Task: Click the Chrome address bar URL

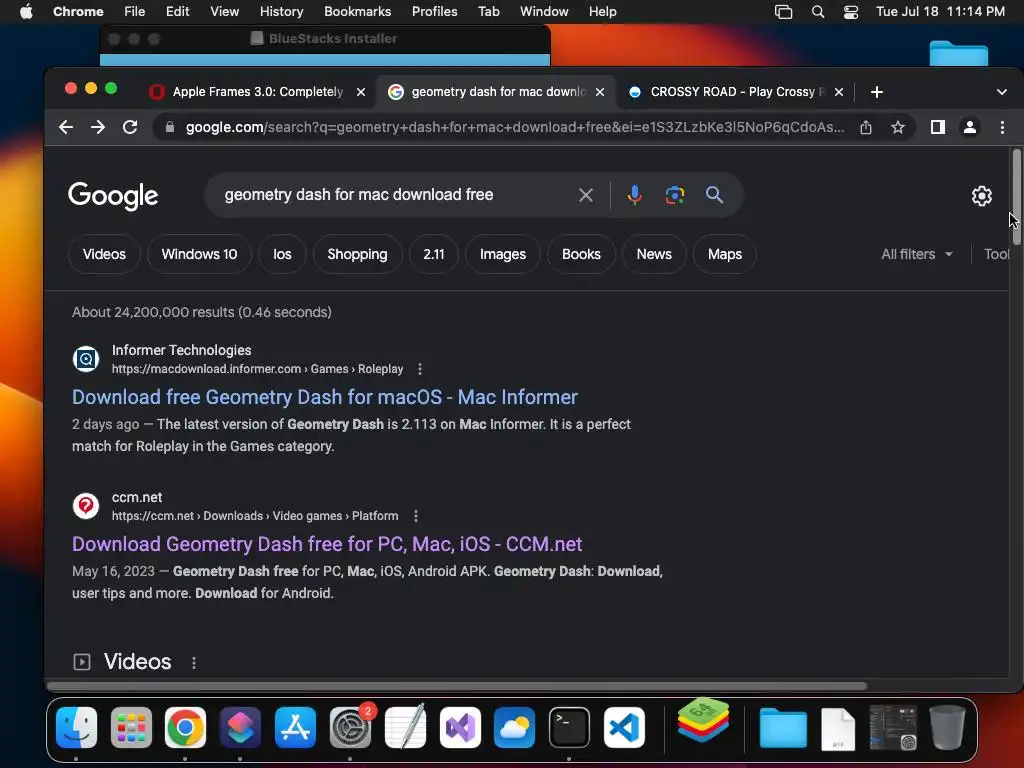Action: [x=514, y=127]
